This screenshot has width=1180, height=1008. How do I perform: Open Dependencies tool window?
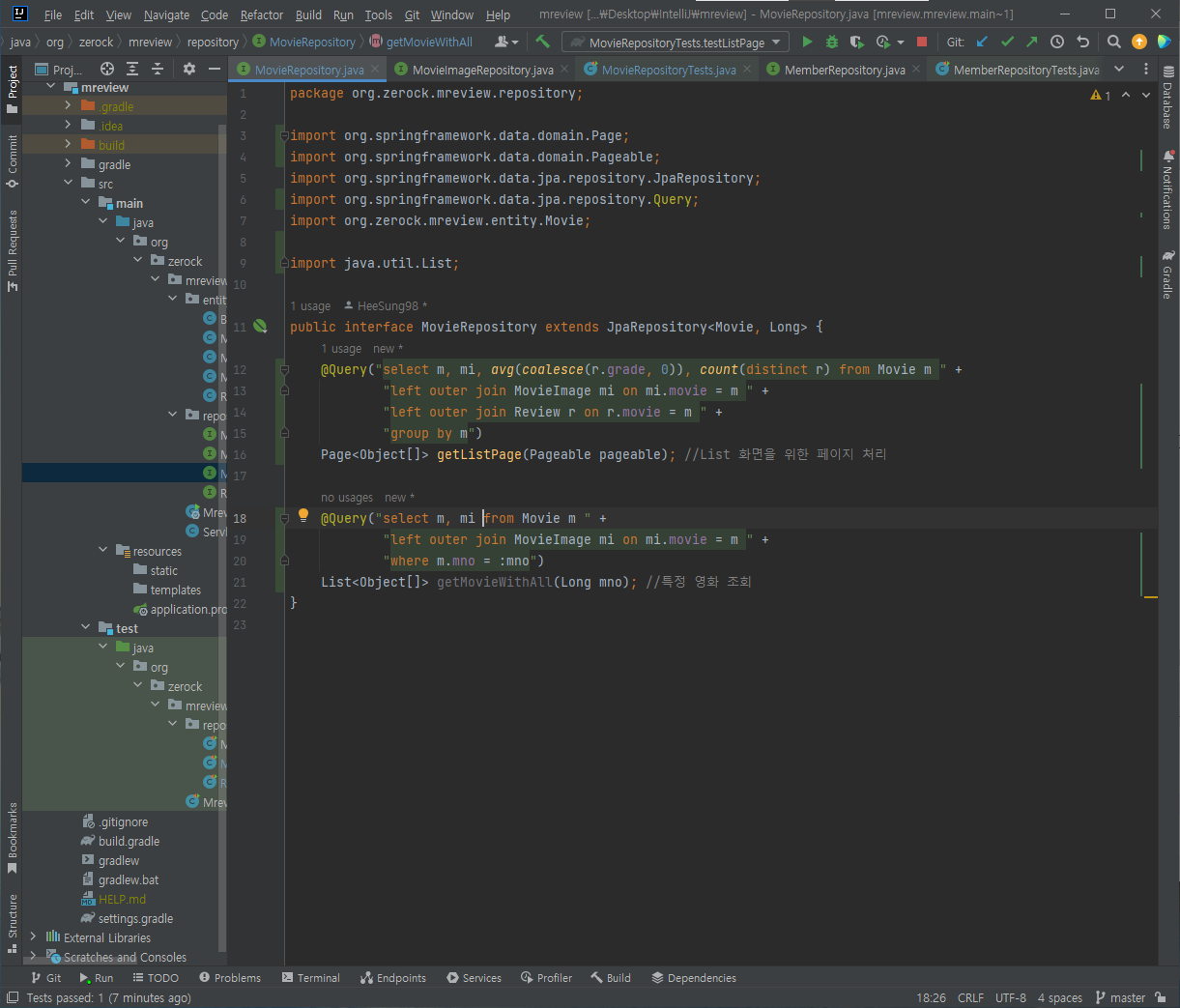point(694,978)
